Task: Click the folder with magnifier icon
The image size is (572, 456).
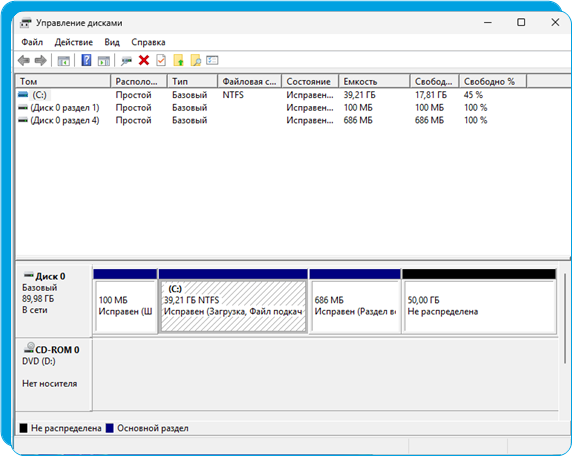Action: (x=196, y=60)
